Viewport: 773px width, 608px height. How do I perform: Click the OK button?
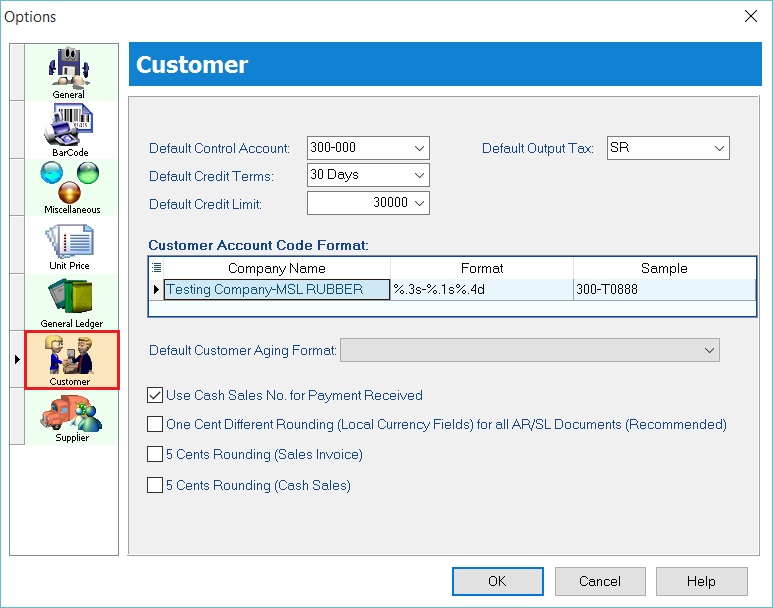point(497,581)
